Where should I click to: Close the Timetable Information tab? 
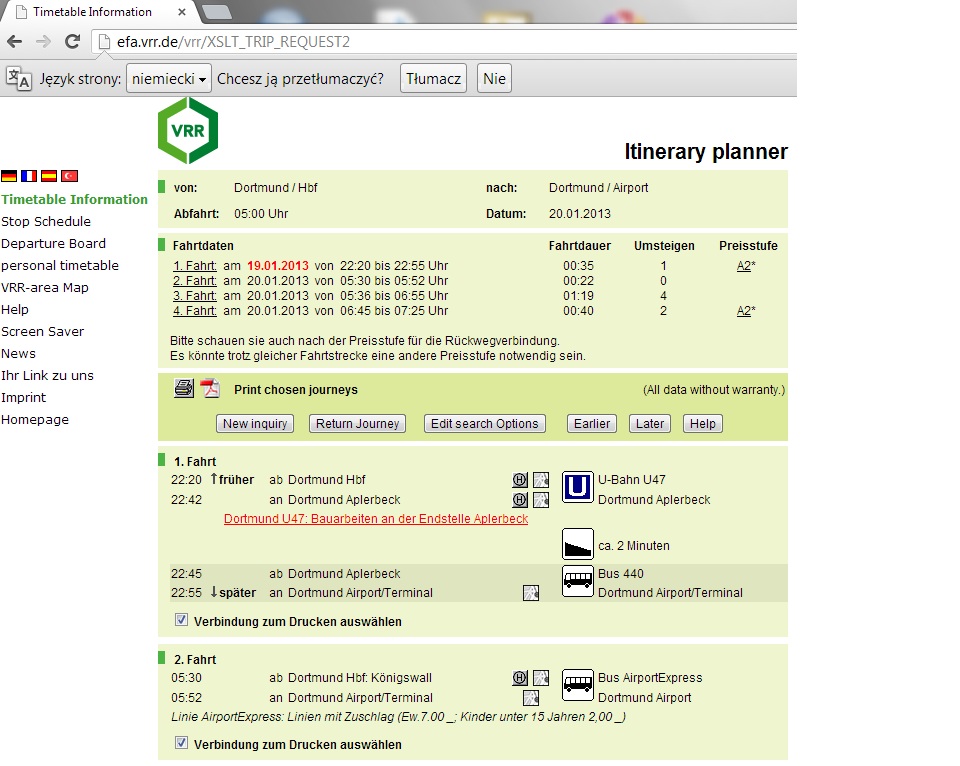(182, 12)
